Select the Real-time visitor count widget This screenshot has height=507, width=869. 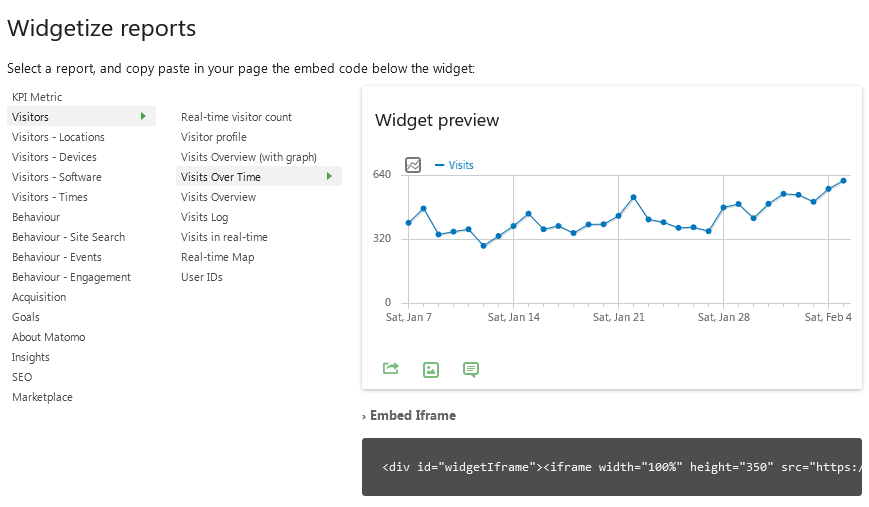[x=236, y=117]
